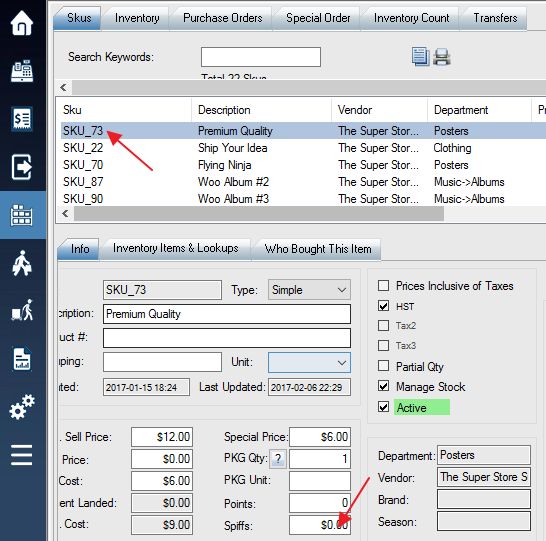Enable Prices Inclusive of Taxes checkbox
546x541 pixels.
[x=383, y=285]
